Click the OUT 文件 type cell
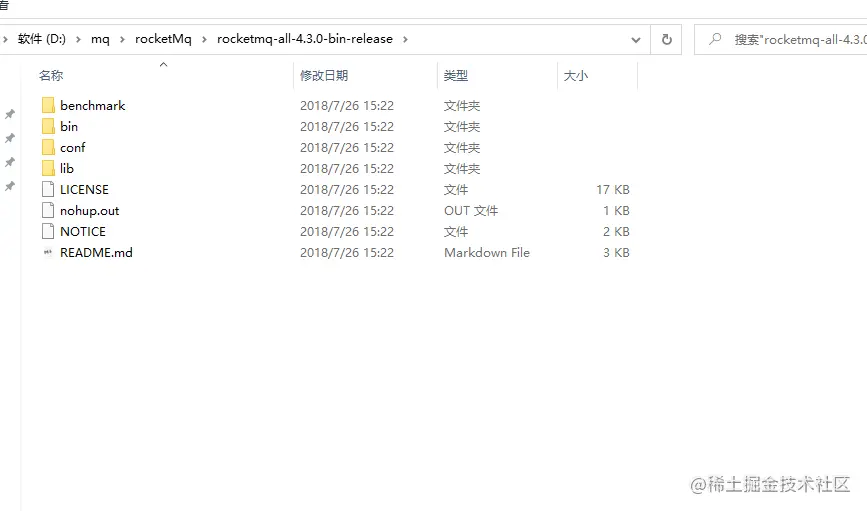 [x=471, y=210]
